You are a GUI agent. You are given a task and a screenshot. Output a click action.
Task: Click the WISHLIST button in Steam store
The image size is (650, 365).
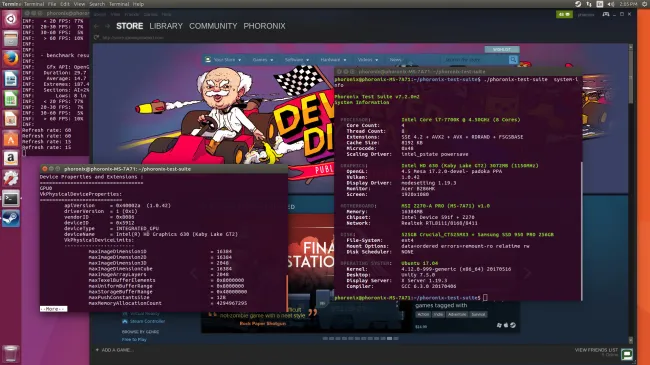pos(502,49)
